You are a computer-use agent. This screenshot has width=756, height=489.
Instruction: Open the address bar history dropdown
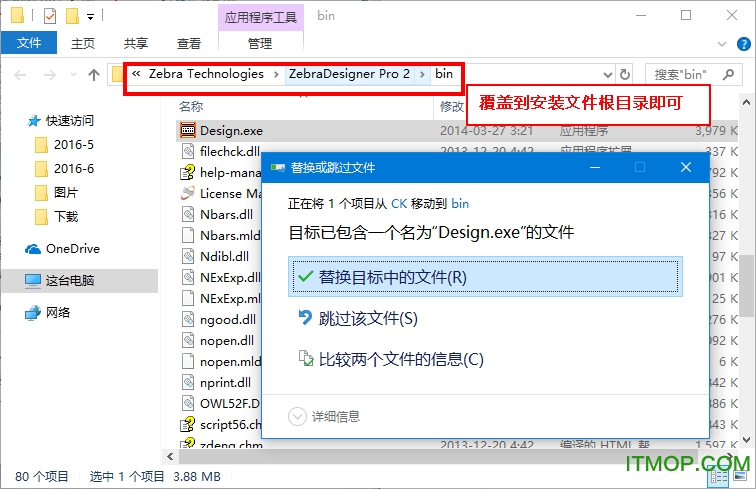(x=608, y=75)
